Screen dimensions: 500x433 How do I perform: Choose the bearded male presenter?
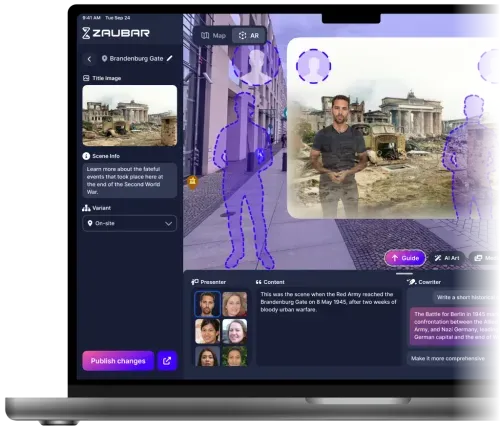tap(207, 304)
